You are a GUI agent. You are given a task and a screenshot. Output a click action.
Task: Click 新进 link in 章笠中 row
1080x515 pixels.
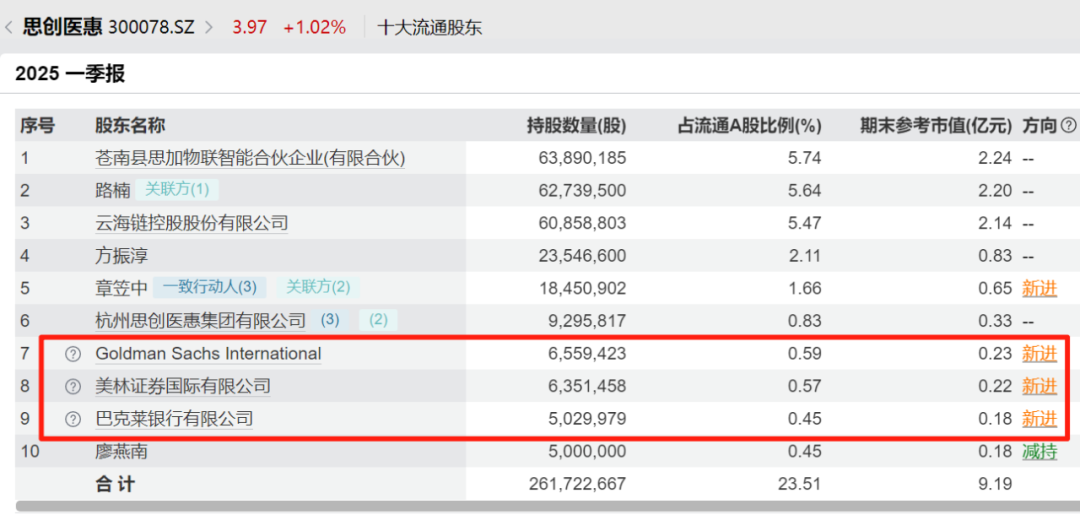pos(1039,289)
